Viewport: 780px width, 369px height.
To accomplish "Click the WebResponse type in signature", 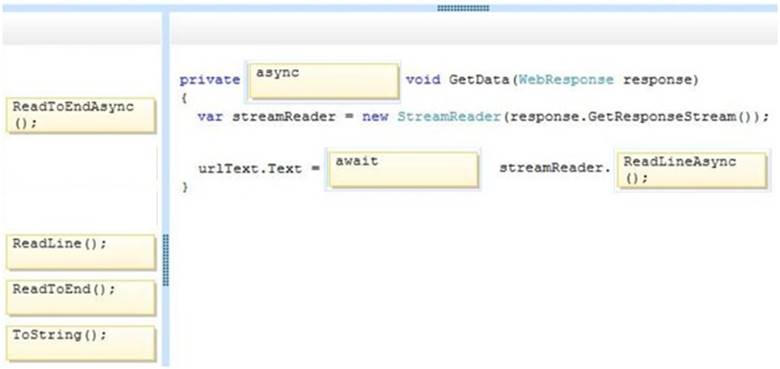I will [566, 80].
